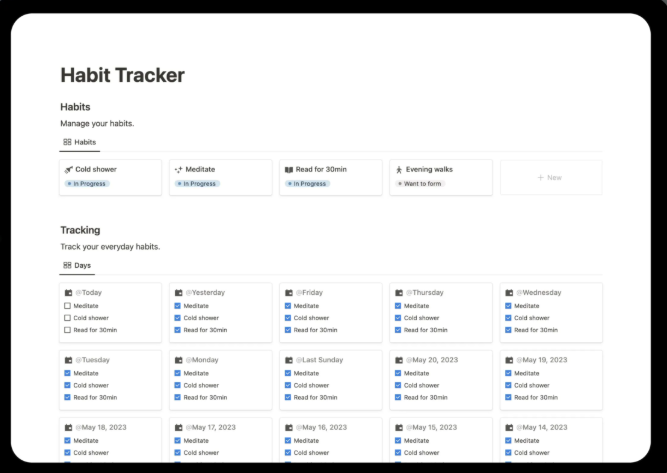Check Meditate checkbox in Today card
This screenshot has width=667, height=473.
pyautogui.click(x=68, y=306)
